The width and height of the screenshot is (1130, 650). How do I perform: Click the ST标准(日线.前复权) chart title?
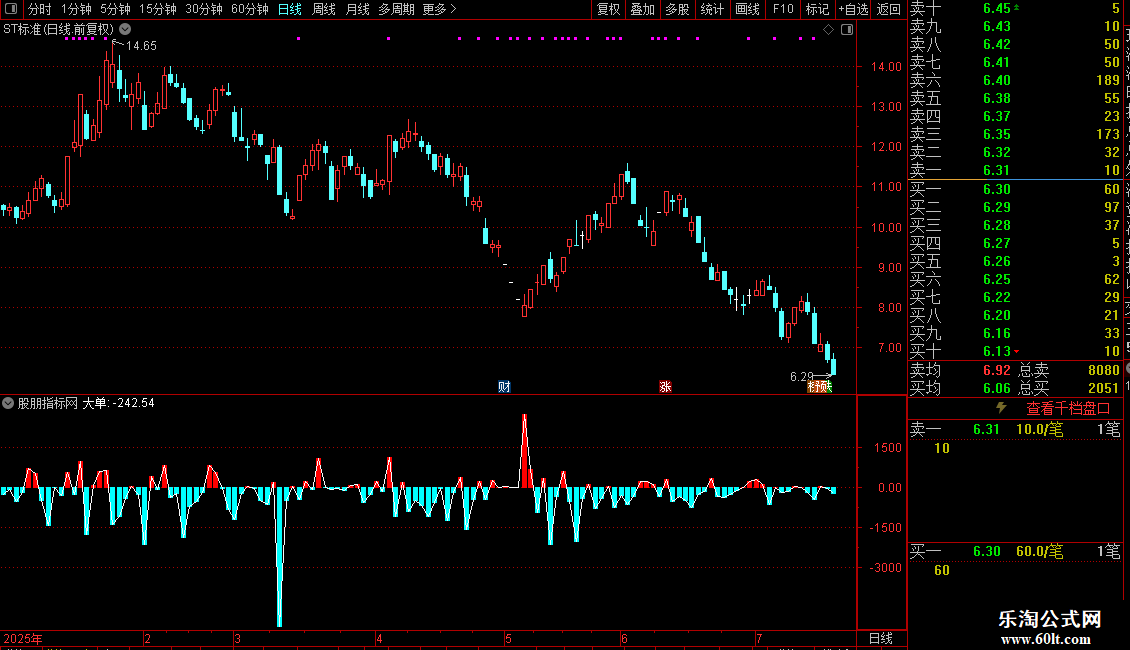coord(58,30)
